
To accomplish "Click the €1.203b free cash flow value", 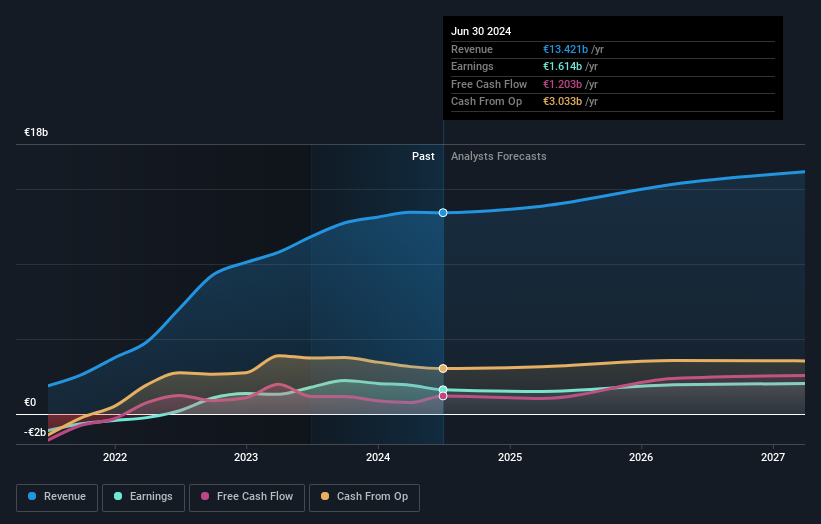I will coord(562,84).
